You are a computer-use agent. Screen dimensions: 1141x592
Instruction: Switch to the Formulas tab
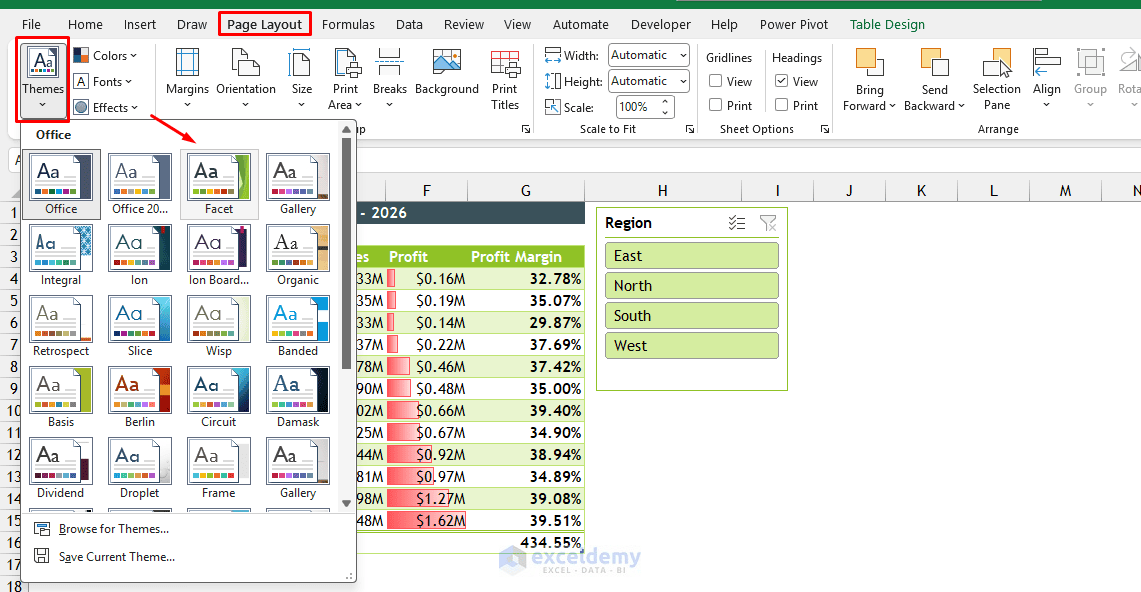pyautogui.click(x=349, y=25)
